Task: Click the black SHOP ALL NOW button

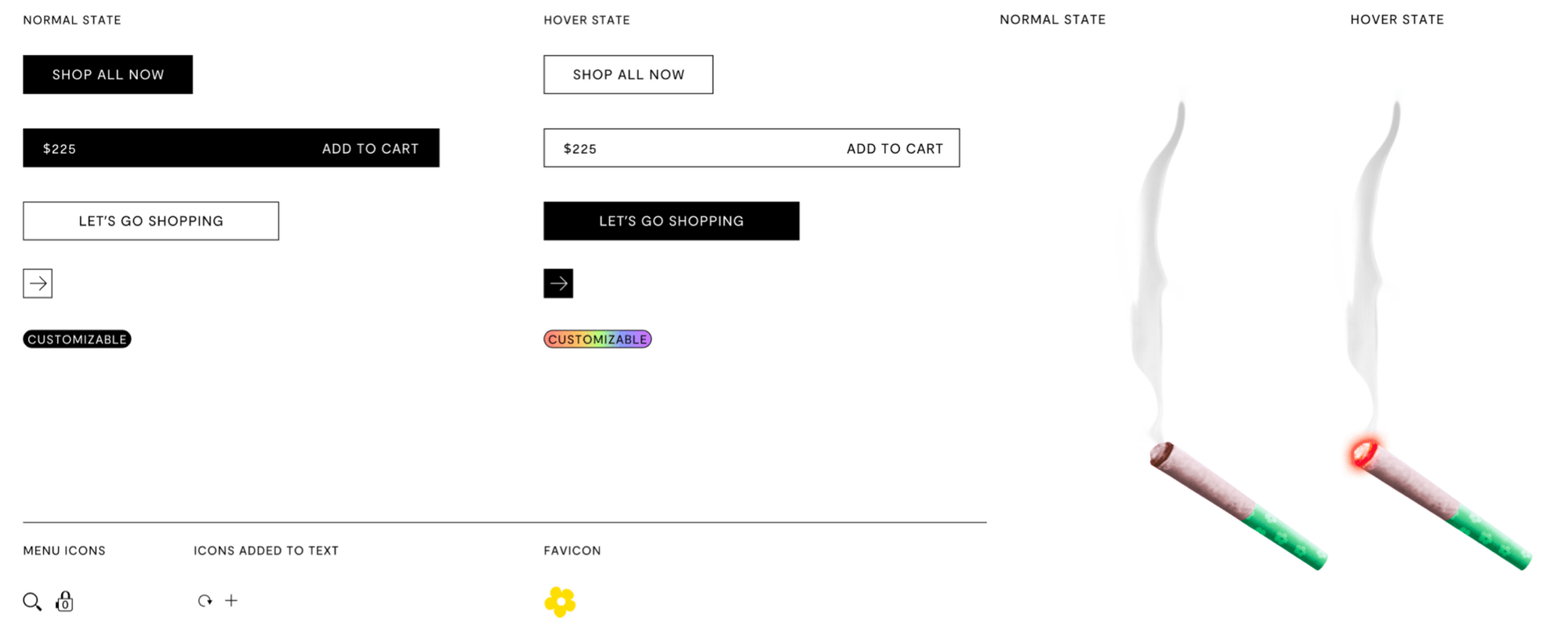Action: [107, 74]
